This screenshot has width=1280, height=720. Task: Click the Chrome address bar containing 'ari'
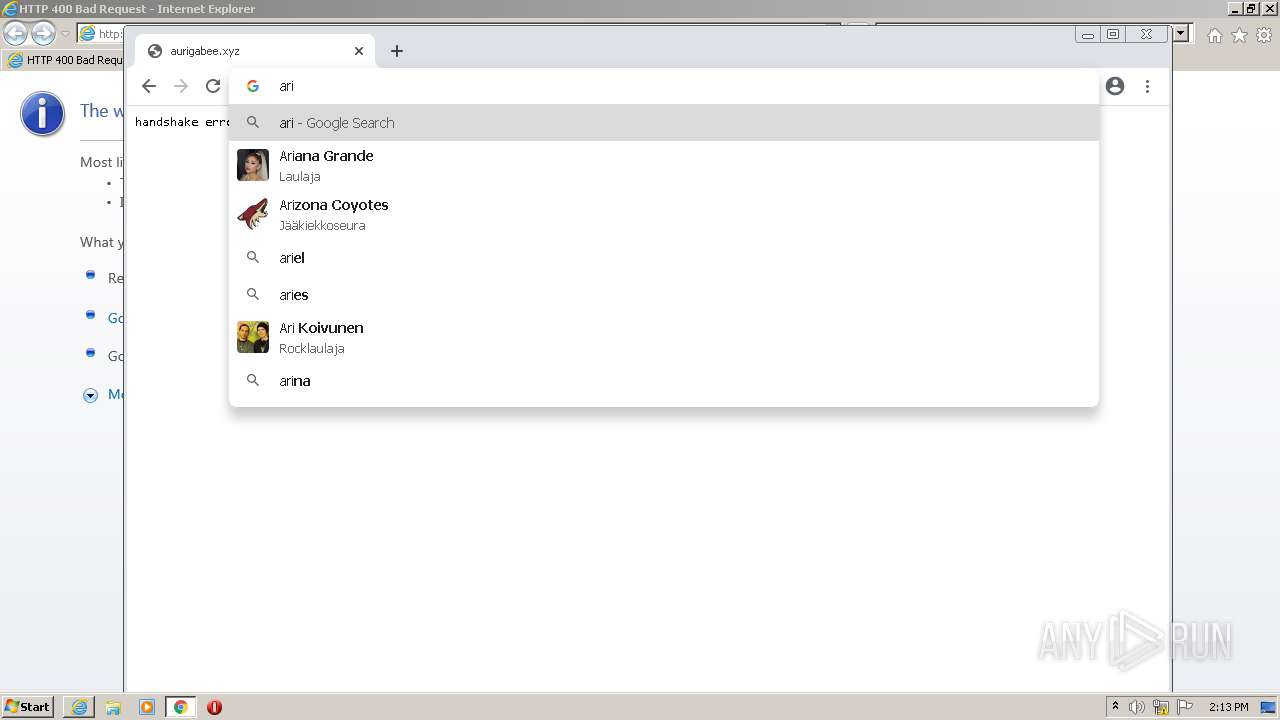pyautogui.click(x=664, y=86)
